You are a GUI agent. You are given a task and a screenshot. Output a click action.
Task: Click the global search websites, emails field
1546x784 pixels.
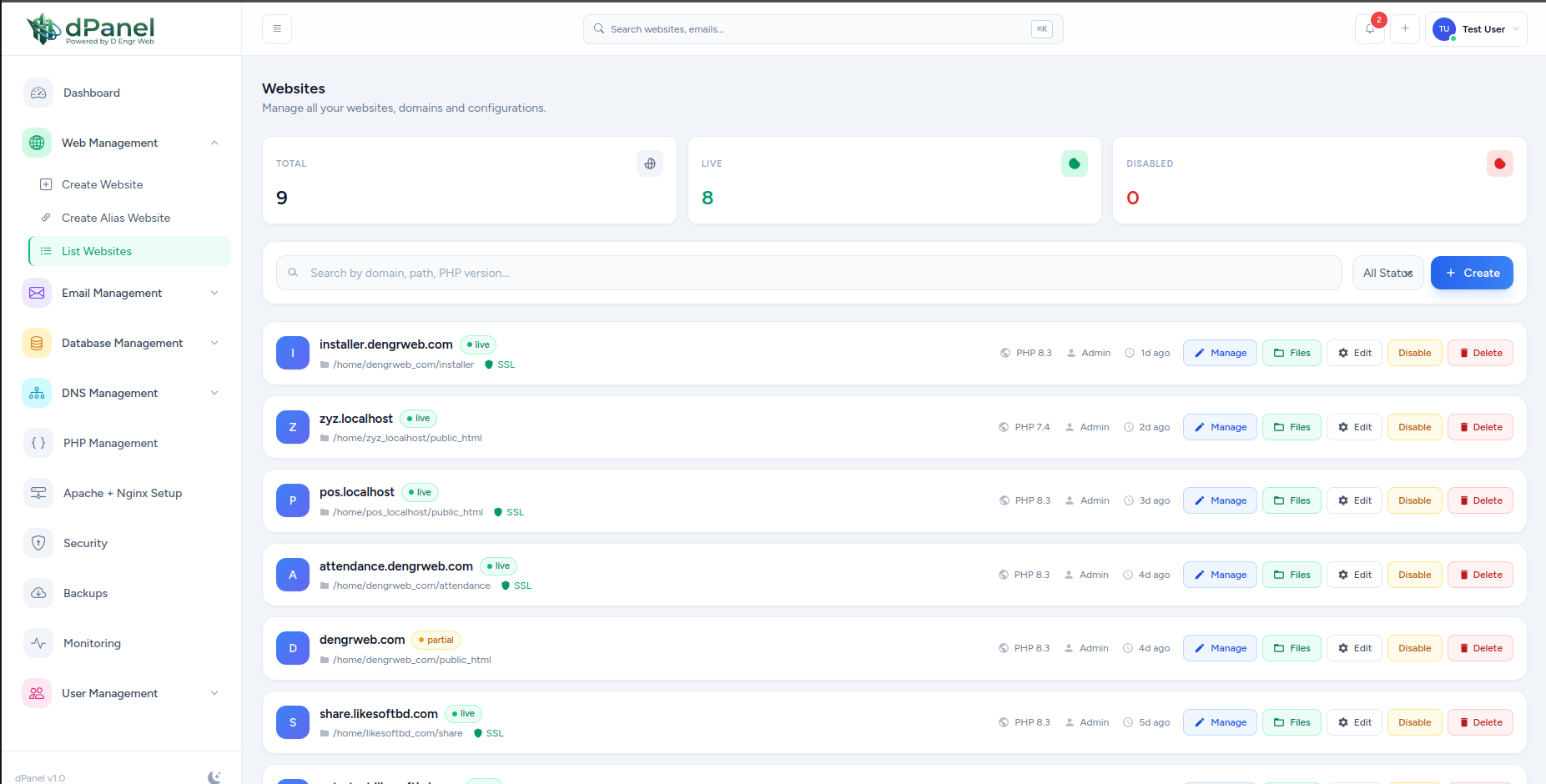pos(823,29)
